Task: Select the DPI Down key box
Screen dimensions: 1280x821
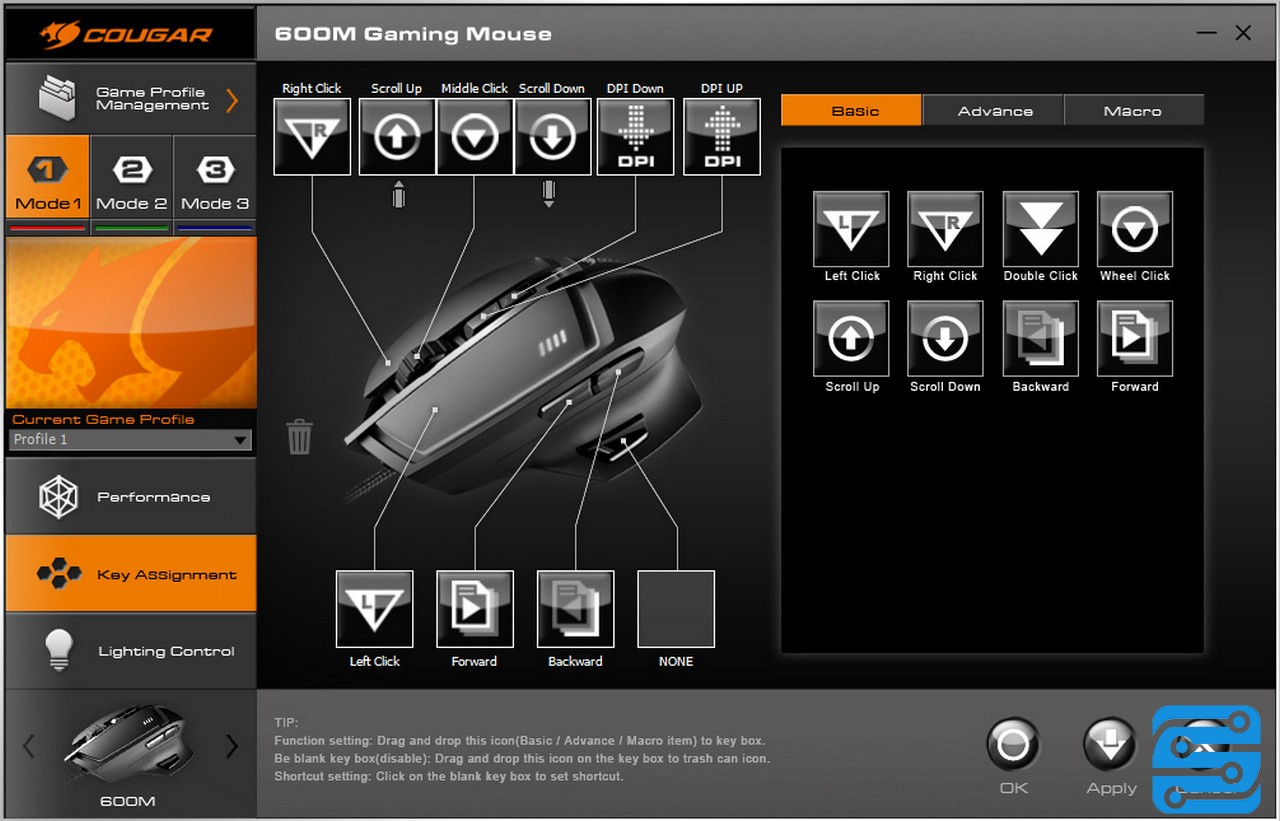Action: [x=636, y=137]
